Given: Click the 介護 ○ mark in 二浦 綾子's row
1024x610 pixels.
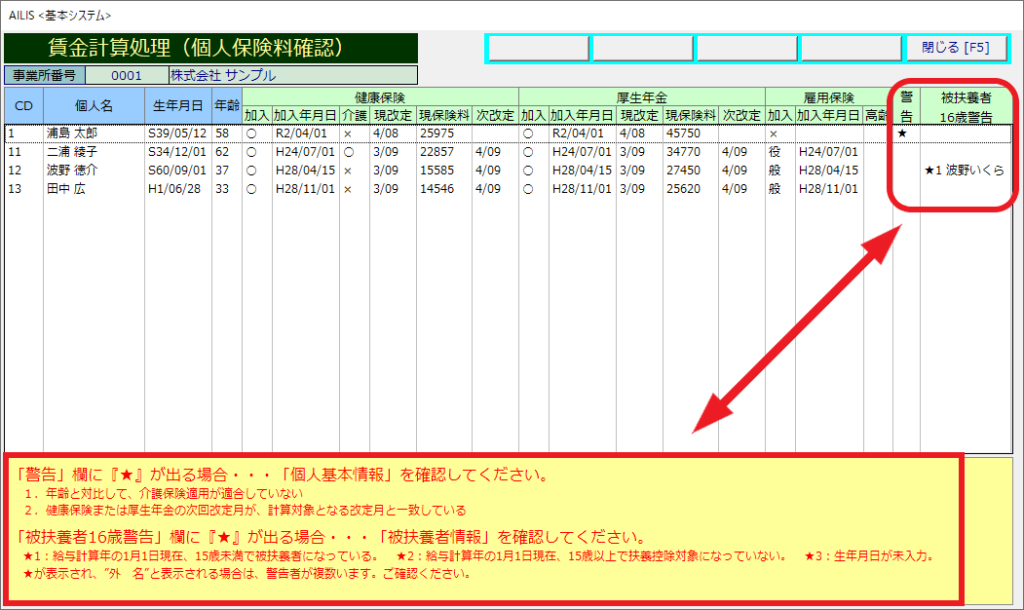Looking at the screenshot, I should (349, 152).
